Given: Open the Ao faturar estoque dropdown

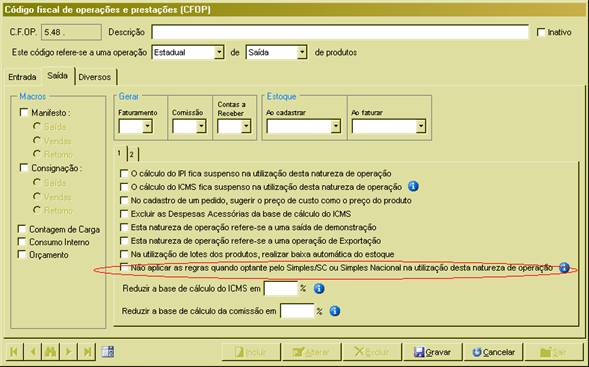Looking at the screenshot, I should [421, 126].
